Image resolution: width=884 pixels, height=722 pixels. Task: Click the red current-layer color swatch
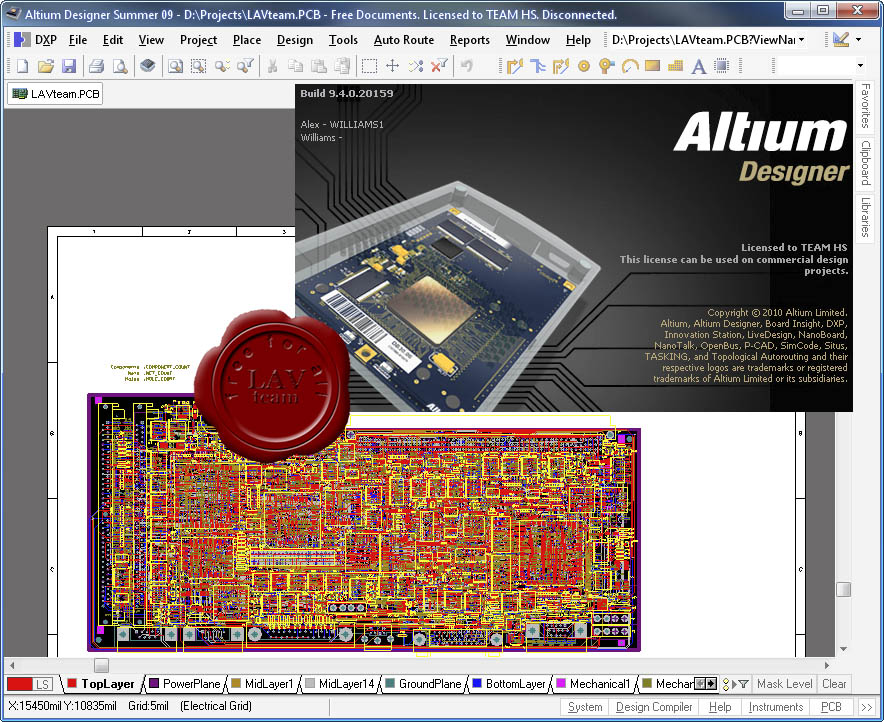tap(20, 684)
